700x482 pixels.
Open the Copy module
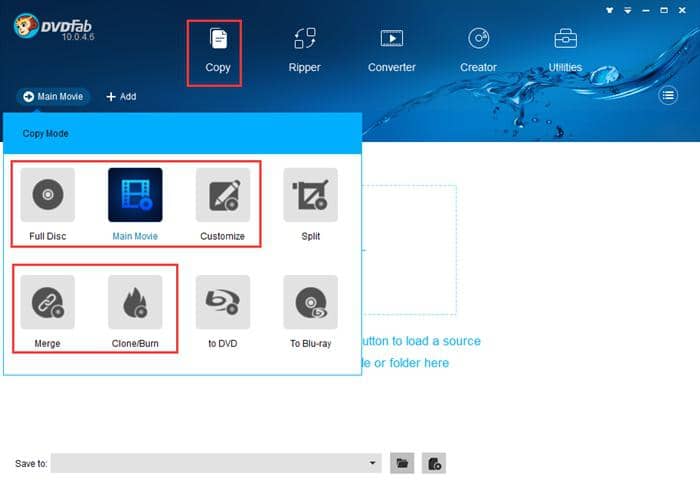(x=217, y=51)
